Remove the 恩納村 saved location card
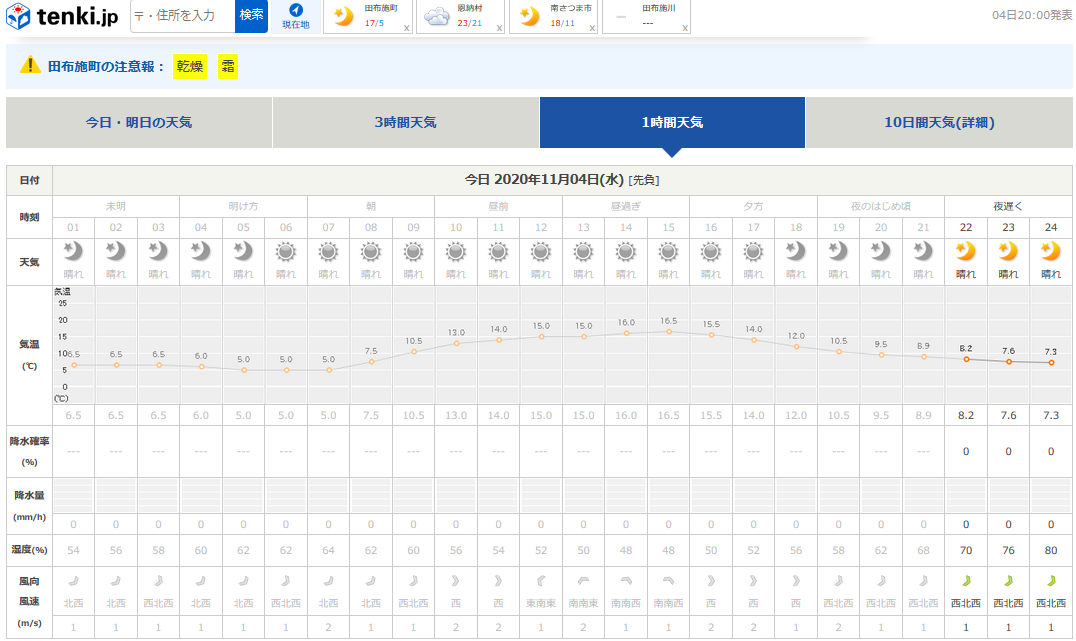 499,28
